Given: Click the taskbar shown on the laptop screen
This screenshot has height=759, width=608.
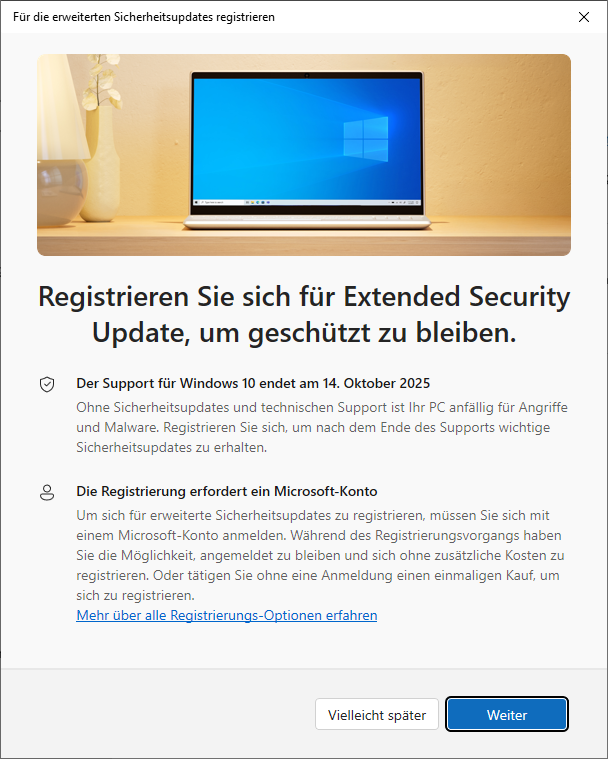Looking at the screenshot, I should coord(307,202).
